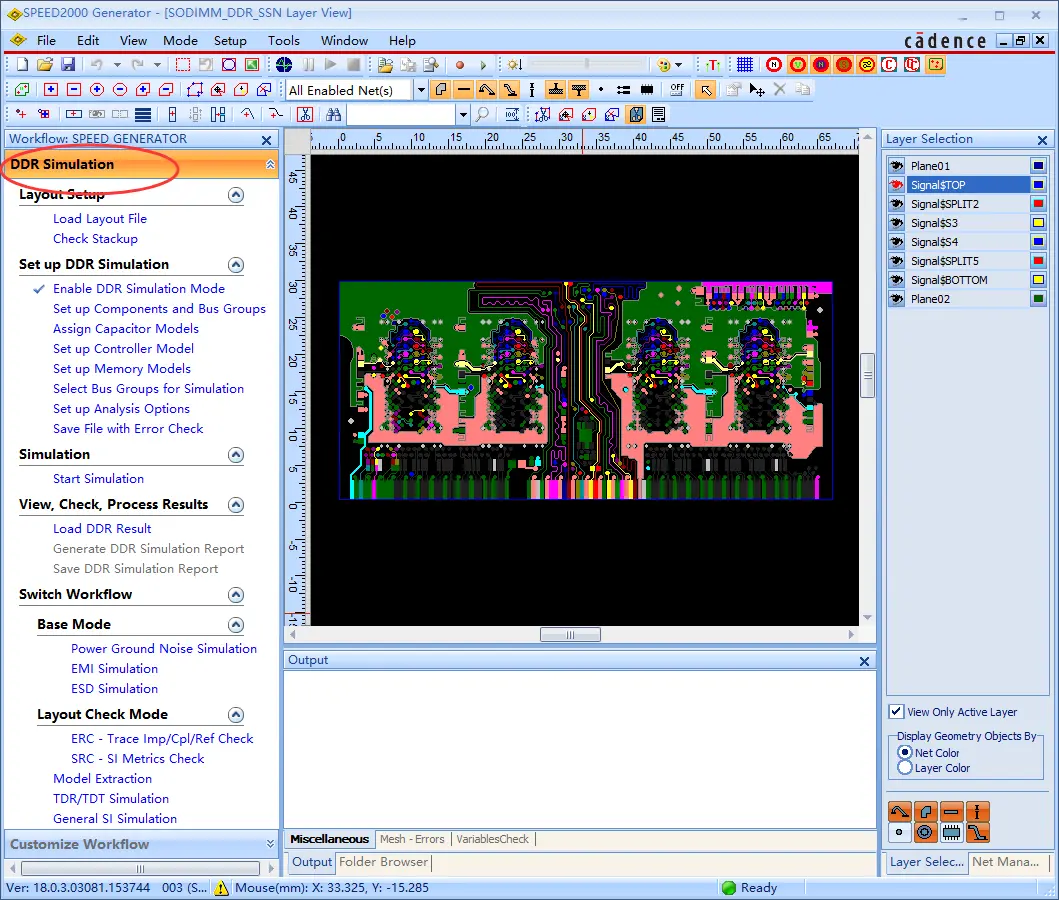
Task: Expand the Customize Workflow panel
Action: coord(270,844)
